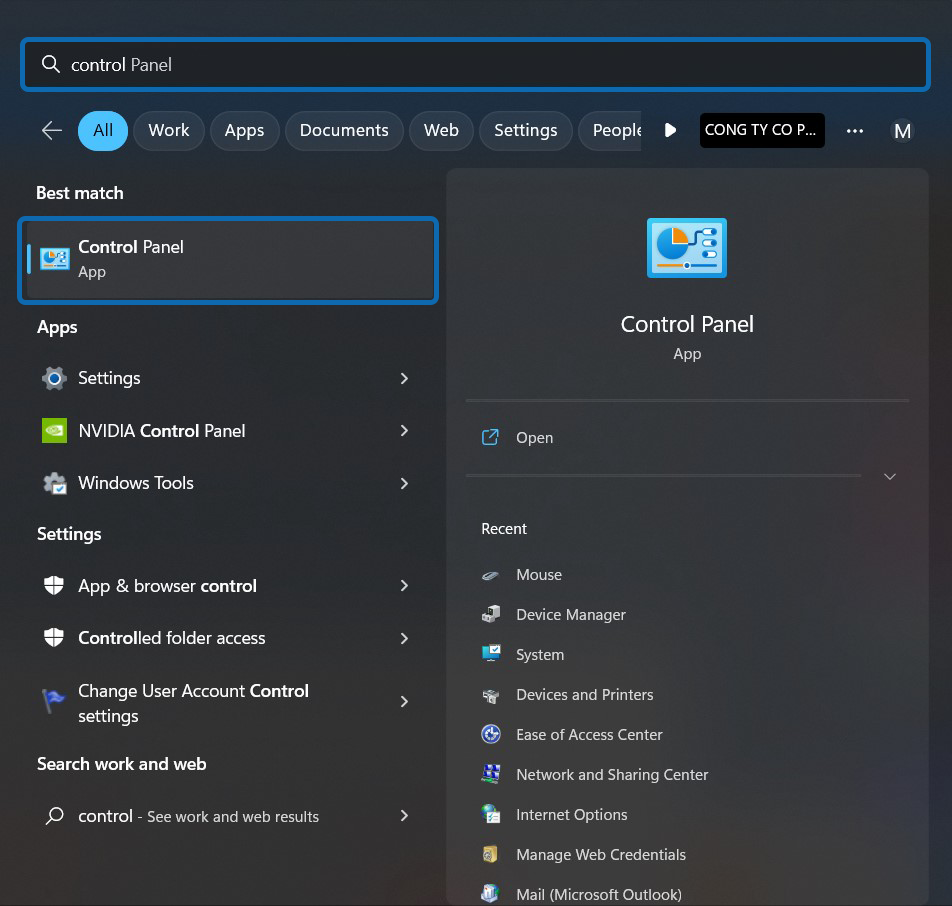Expand the App & browser control chevron
The width and height of the screenshot is (952, 906).
coord(404,586)
